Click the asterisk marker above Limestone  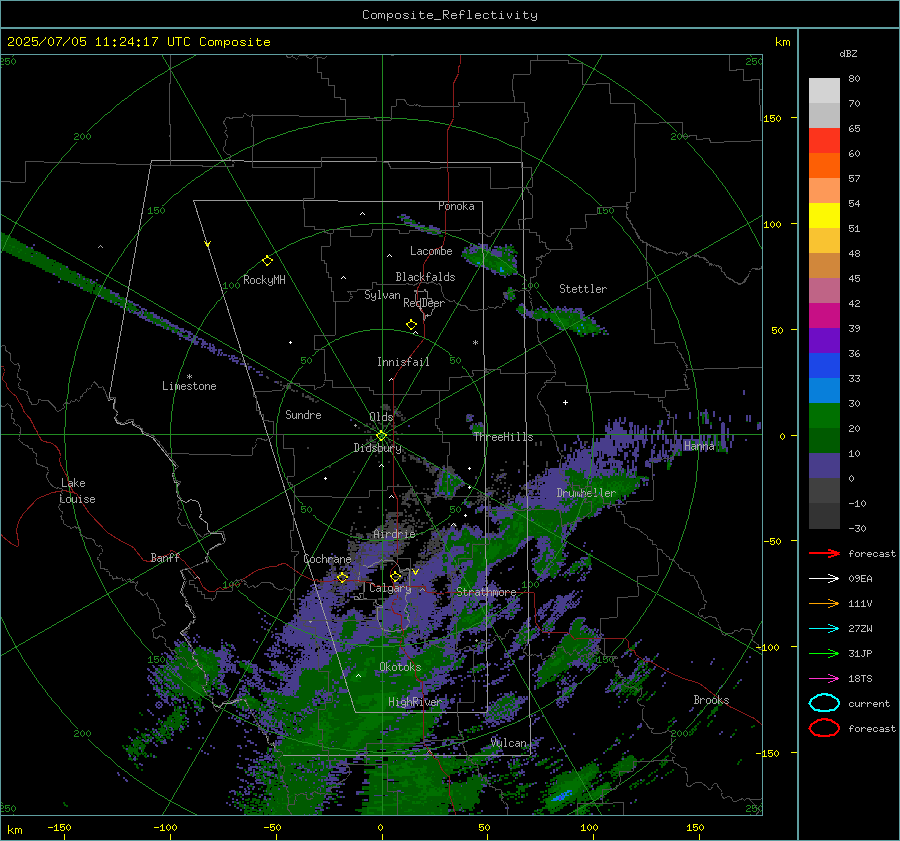189,377
